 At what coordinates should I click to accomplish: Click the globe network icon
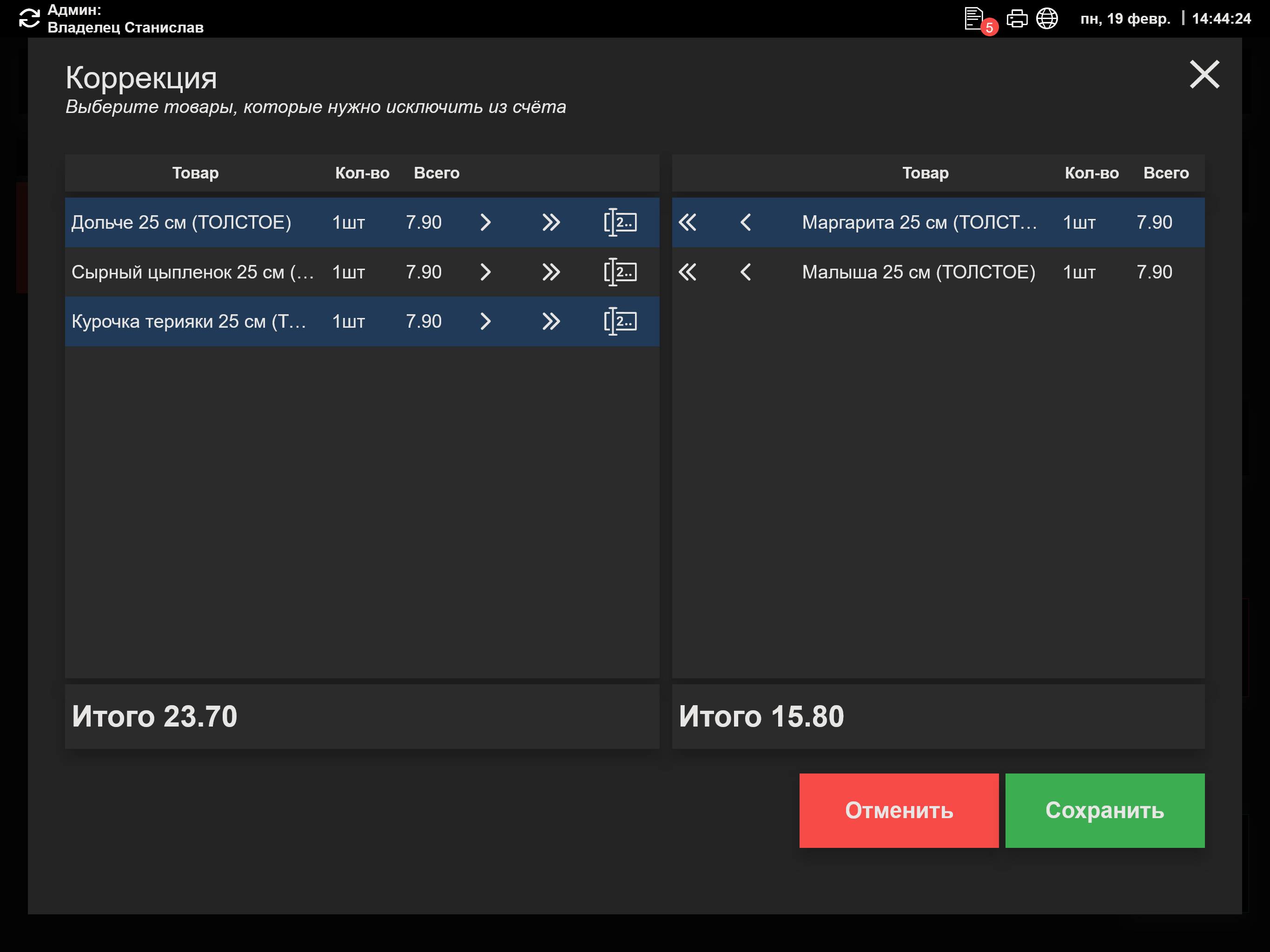point(1047,19)
